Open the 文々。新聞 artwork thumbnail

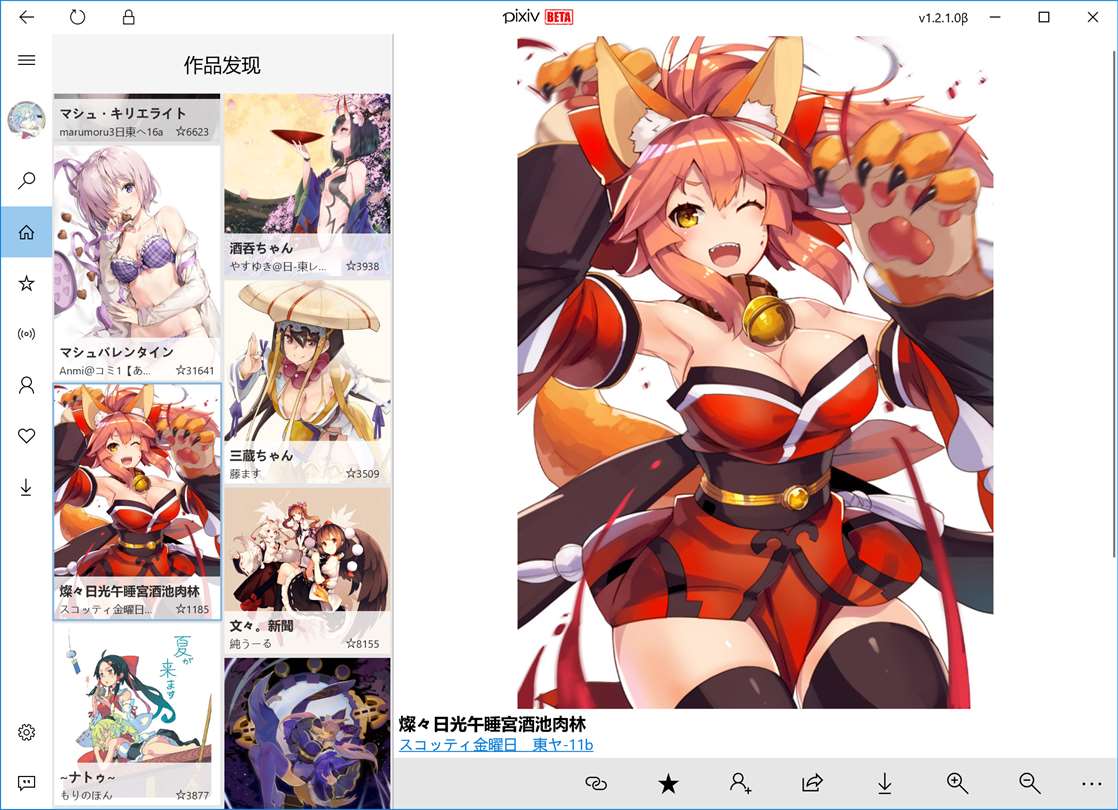point(307,570)
